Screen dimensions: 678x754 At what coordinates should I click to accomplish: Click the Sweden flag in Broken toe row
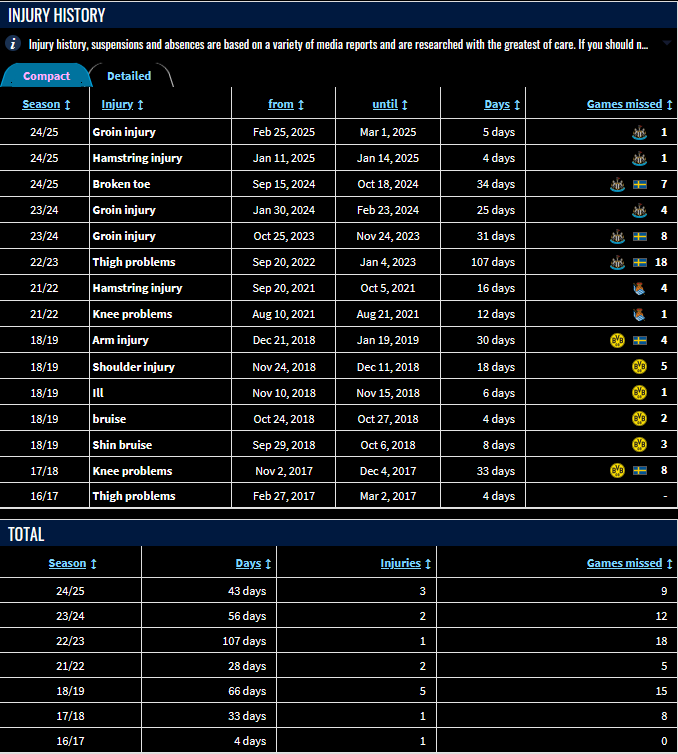tap(640, 184)
